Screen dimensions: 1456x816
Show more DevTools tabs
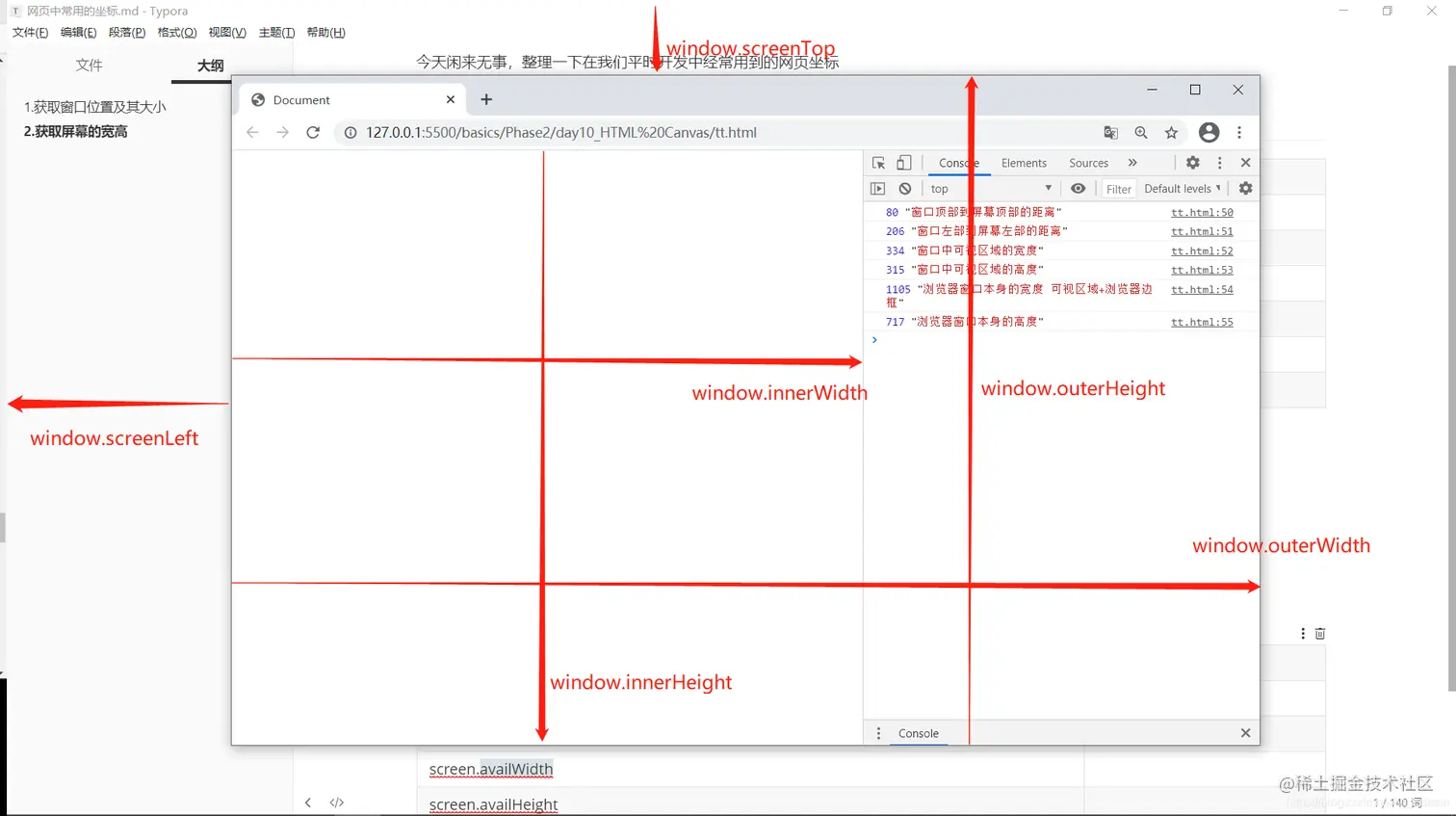1132,163
